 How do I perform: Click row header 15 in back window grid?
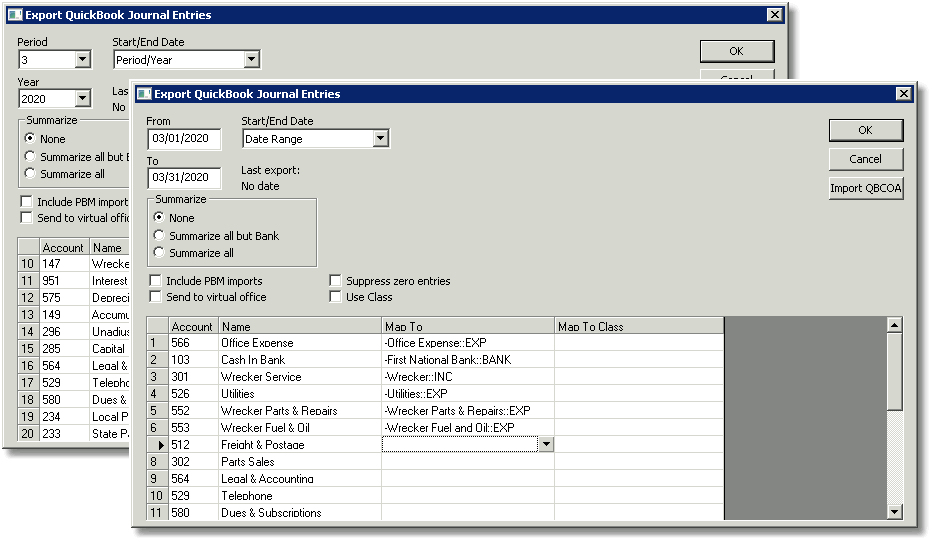tap(29, 348)
